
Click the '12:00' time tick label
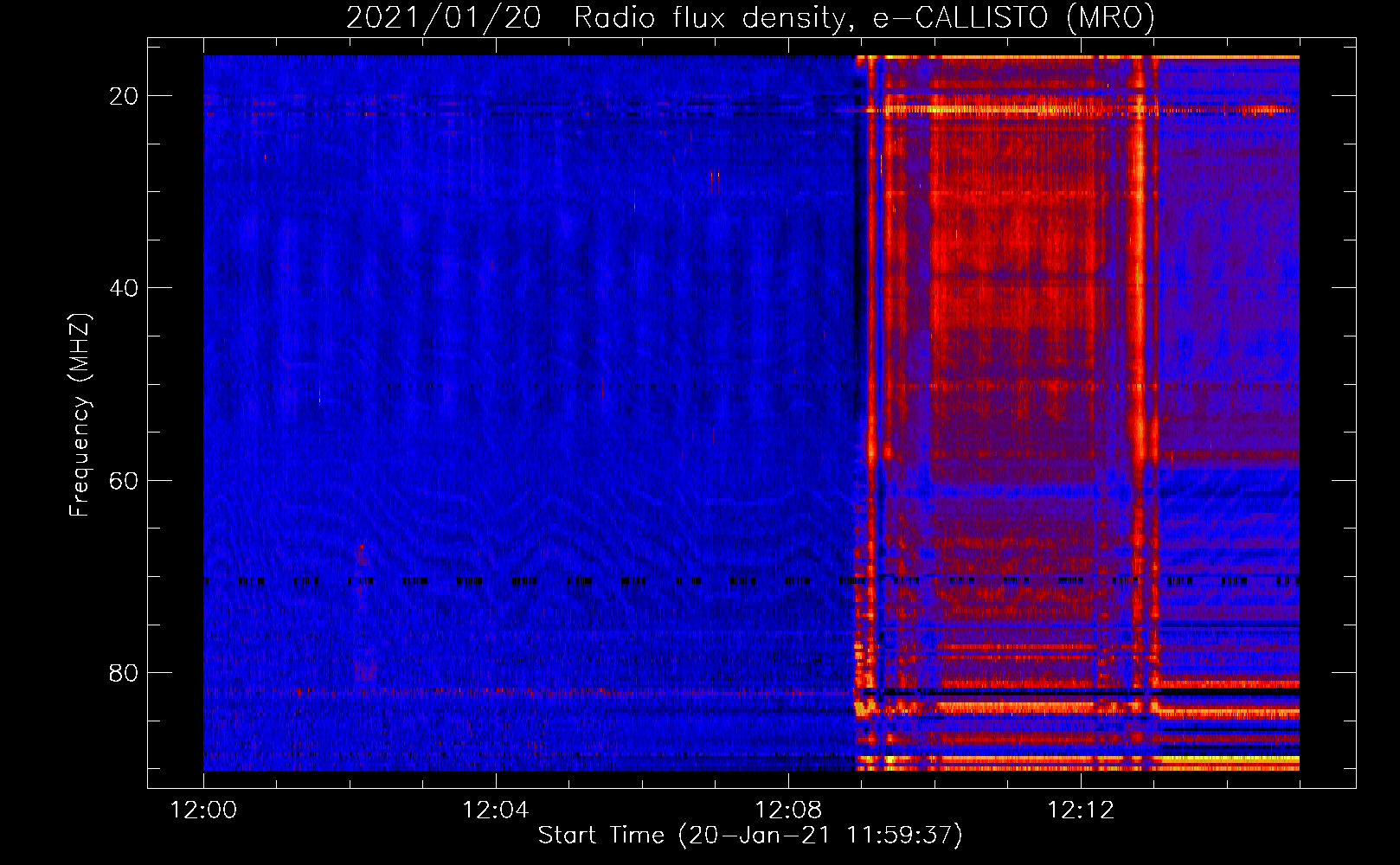tap(203, 811)
